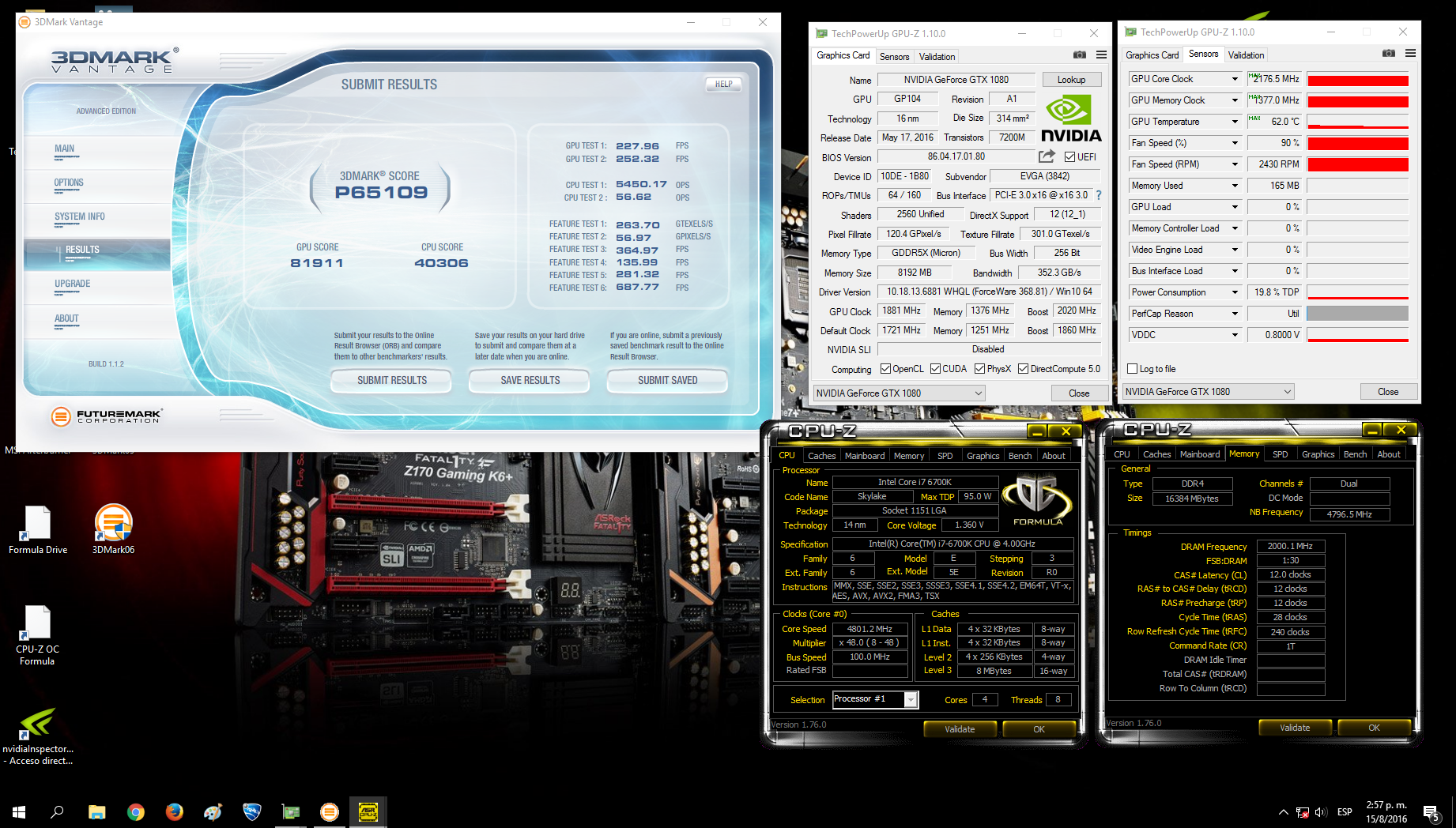The image size is (1456, 828).
Task: Click the Futuremark Corporation logo
Action: 106,416
